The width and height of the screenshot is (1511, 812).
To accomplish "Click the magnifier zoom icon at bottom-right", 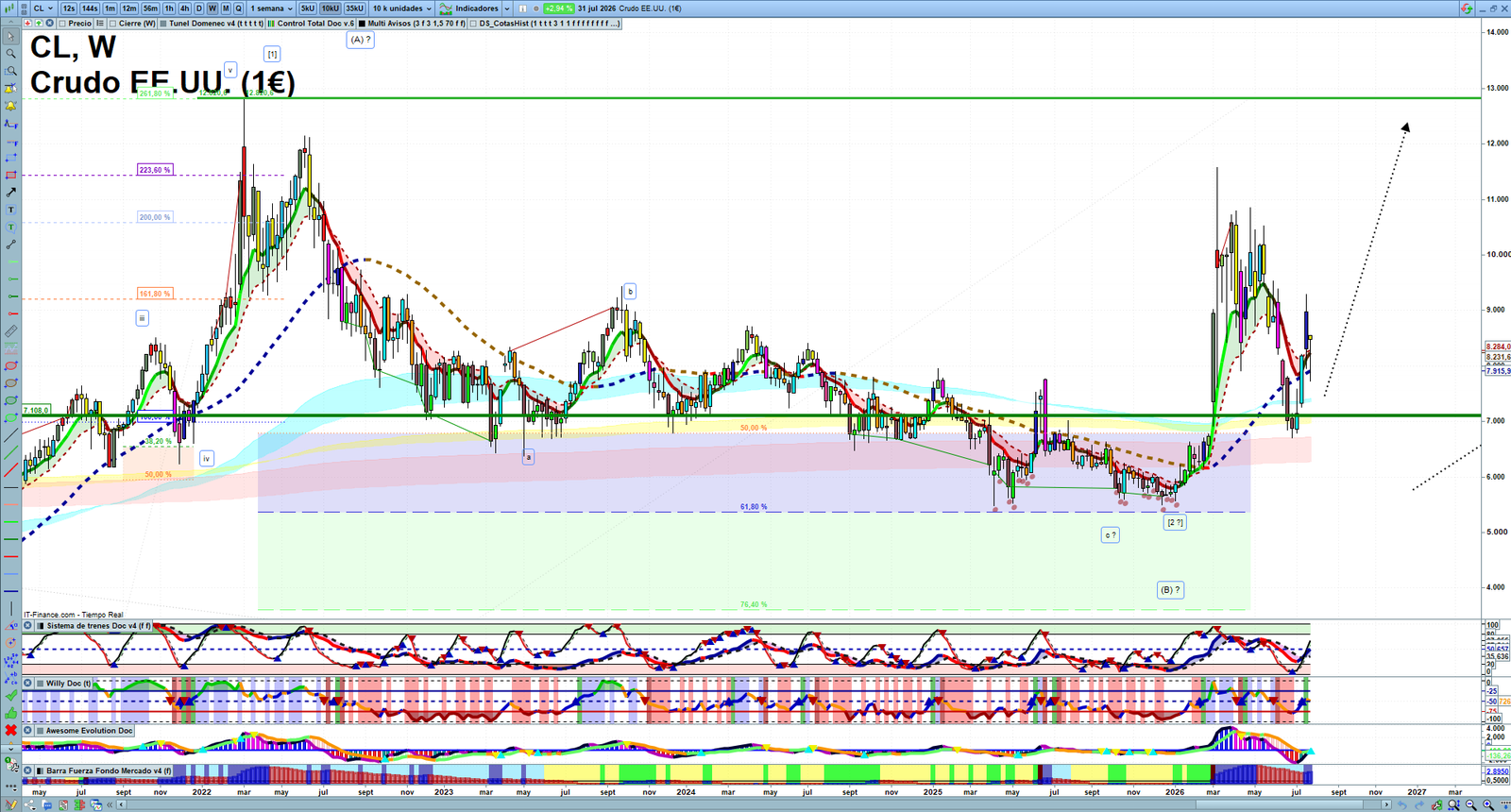I will (1453, 804).
